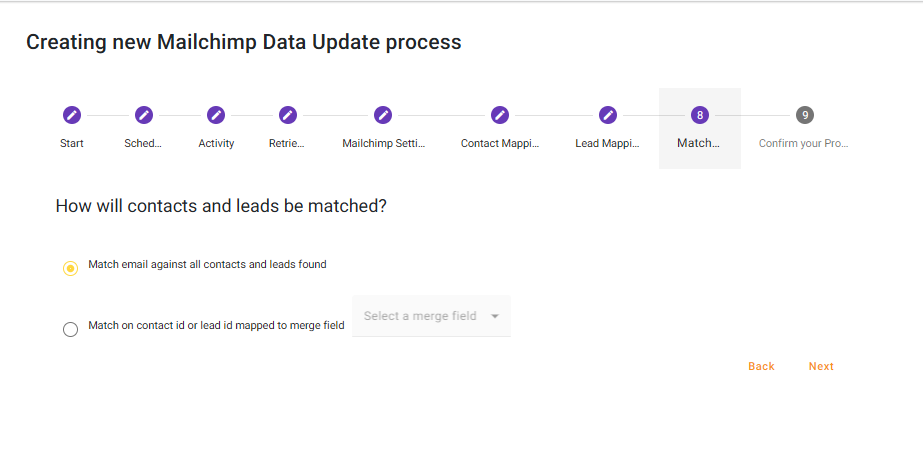Select Match email against all contacts radio
Screen dimensions: 923x452
pyautogui.click(x=70, y=268)
